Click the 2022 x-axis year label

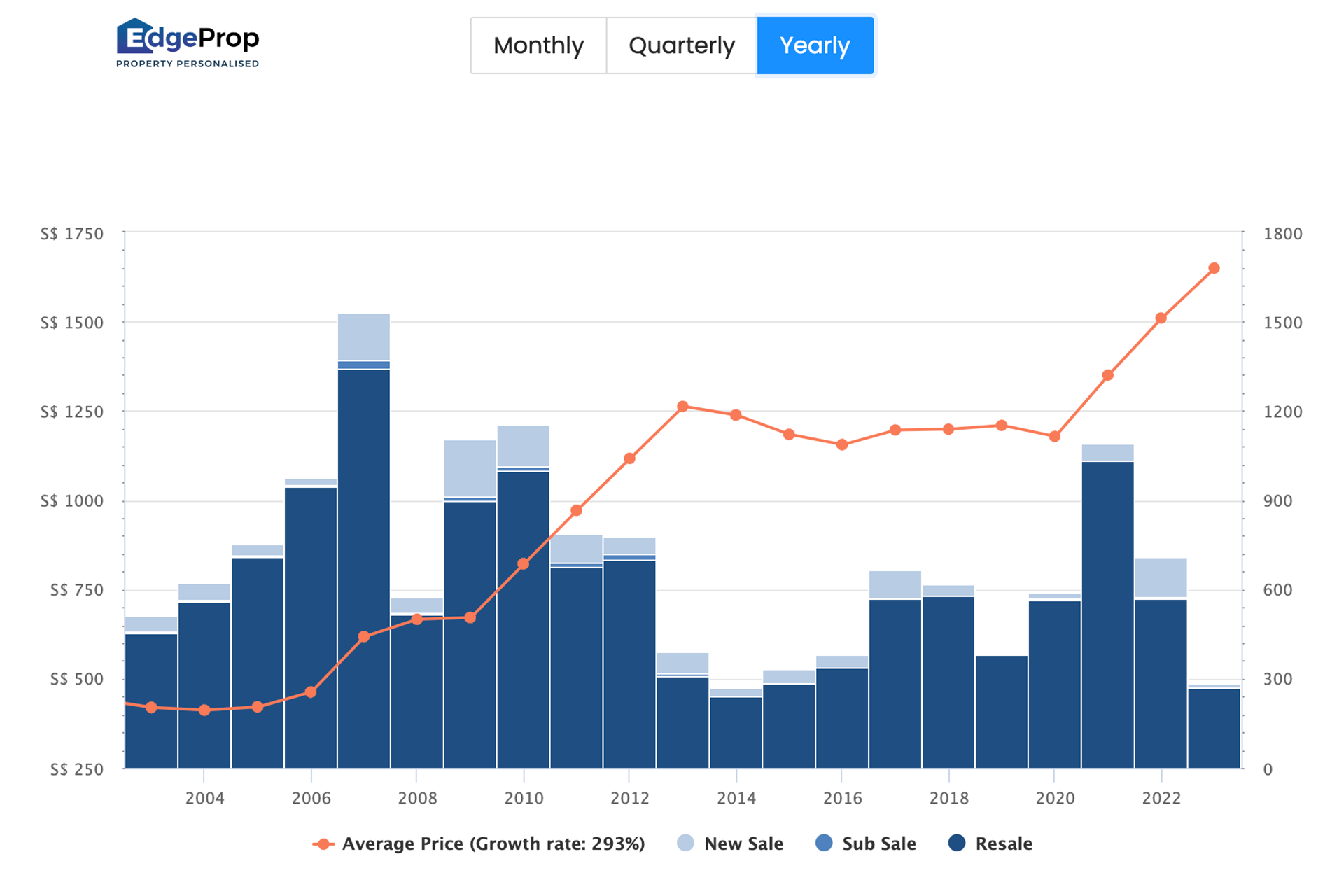pyautogui.click(x=1161, y=798)
